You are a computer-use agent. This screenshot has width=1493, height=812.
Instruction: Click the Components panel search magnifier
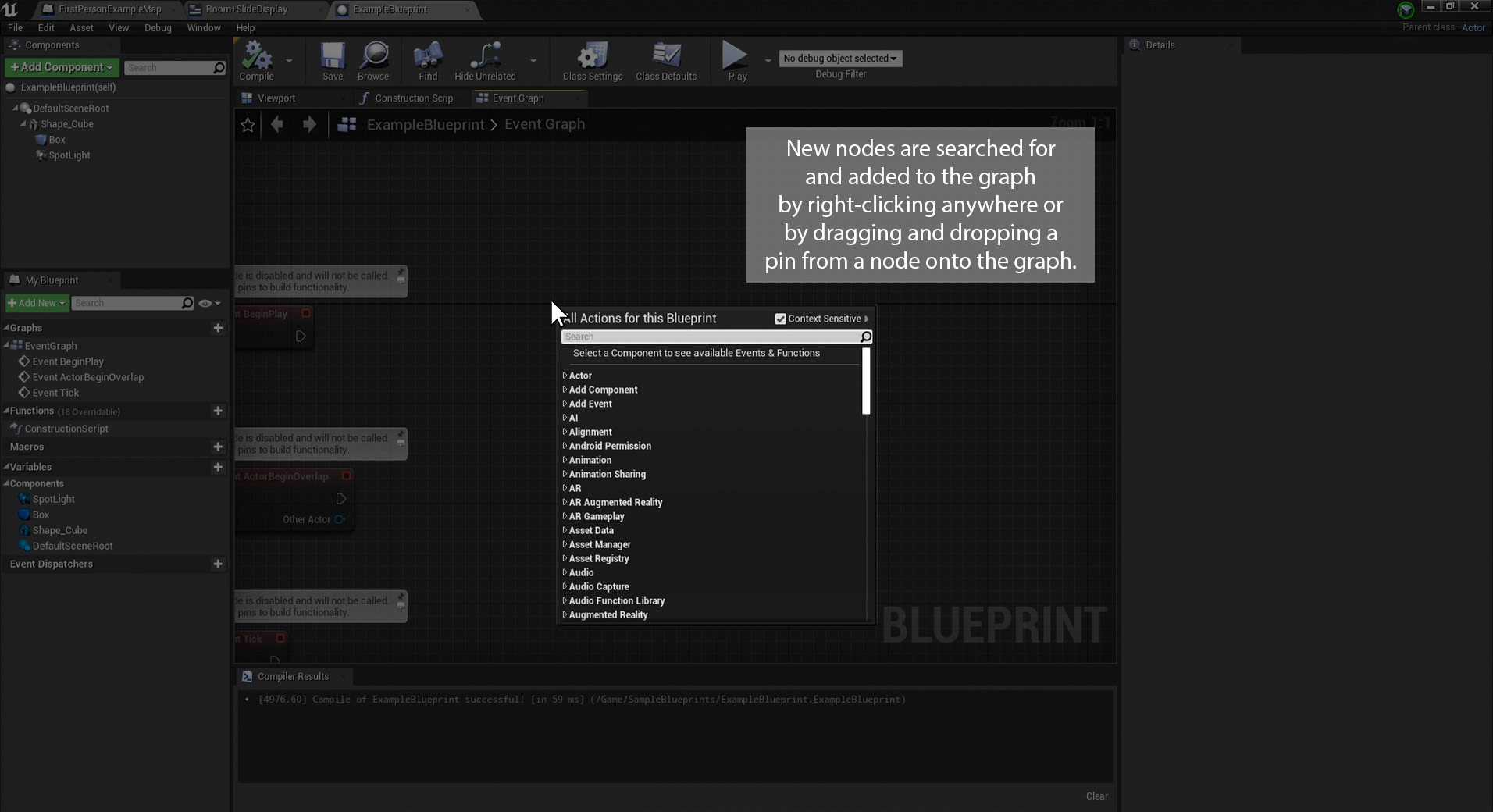(x=219, y=68)
